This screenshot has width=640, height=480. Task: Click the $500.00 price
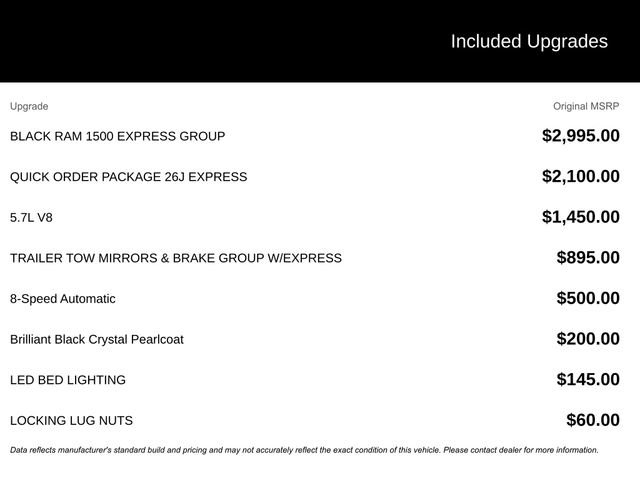587,299
